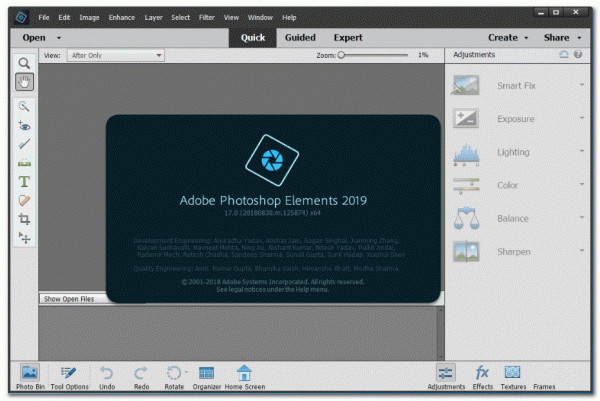Open the Rotate direction dropdown arrow

pyautogui.click(x=186, y=372)
